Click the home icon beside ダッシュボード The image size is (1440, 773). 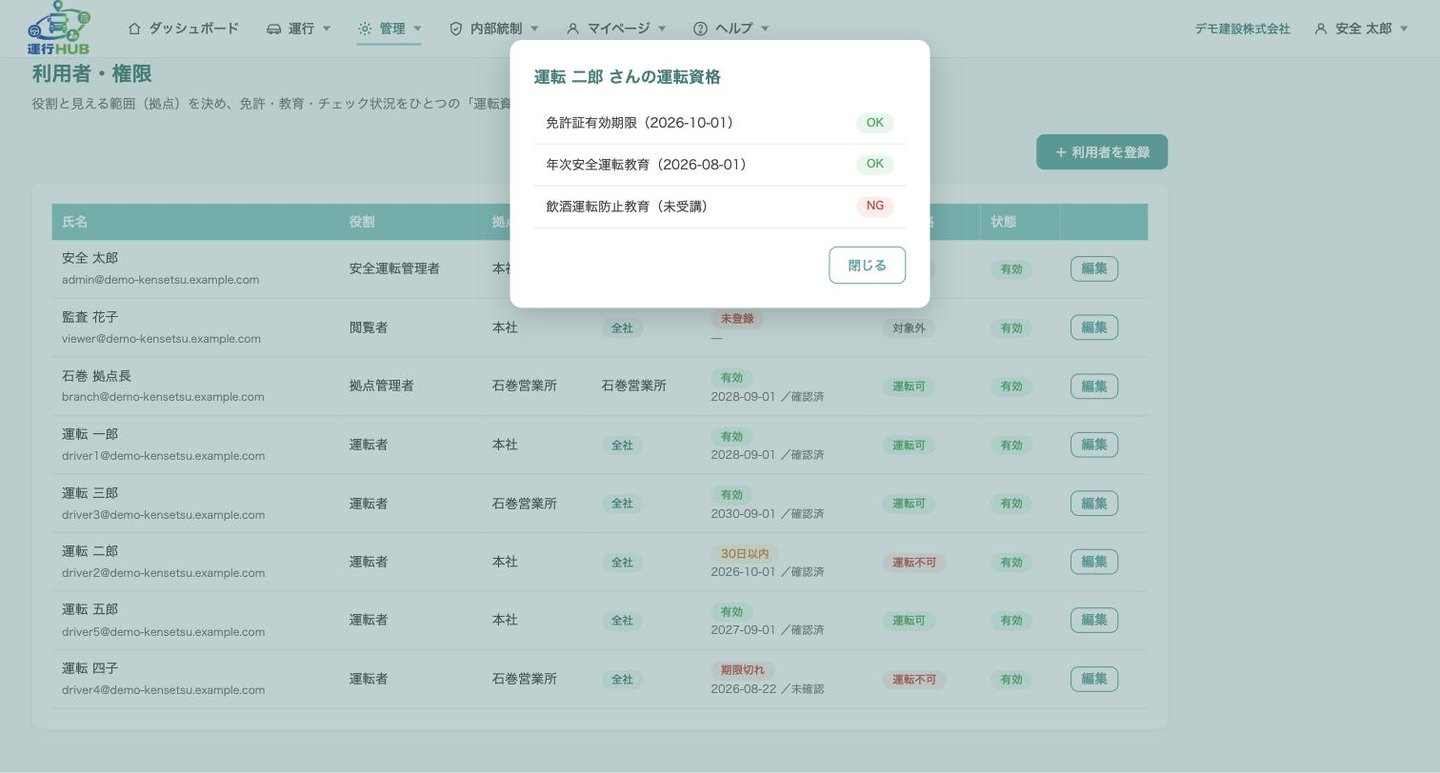click(x=135, y=29)
